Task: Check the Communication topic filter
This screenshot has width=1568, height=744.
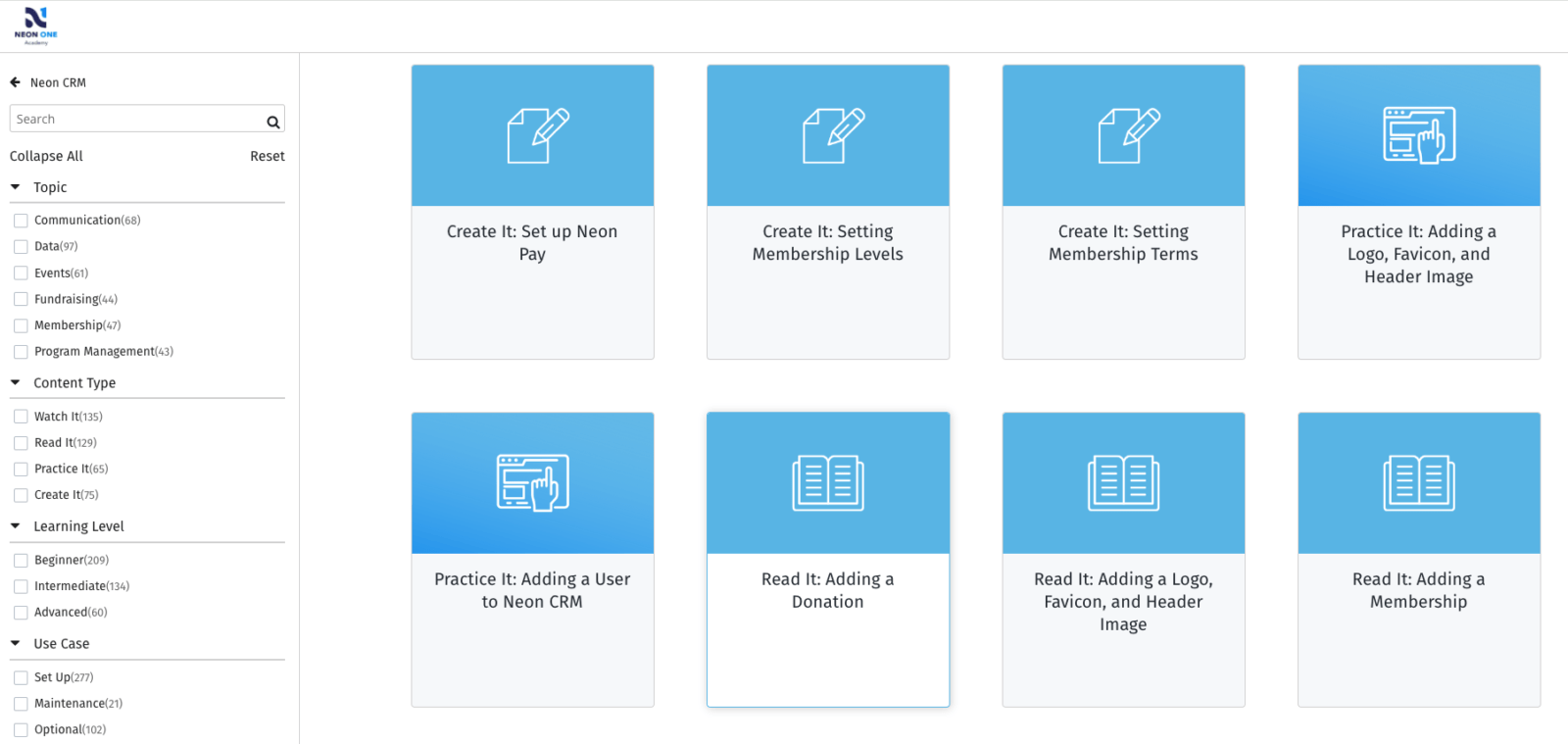Action: [21, 221]
